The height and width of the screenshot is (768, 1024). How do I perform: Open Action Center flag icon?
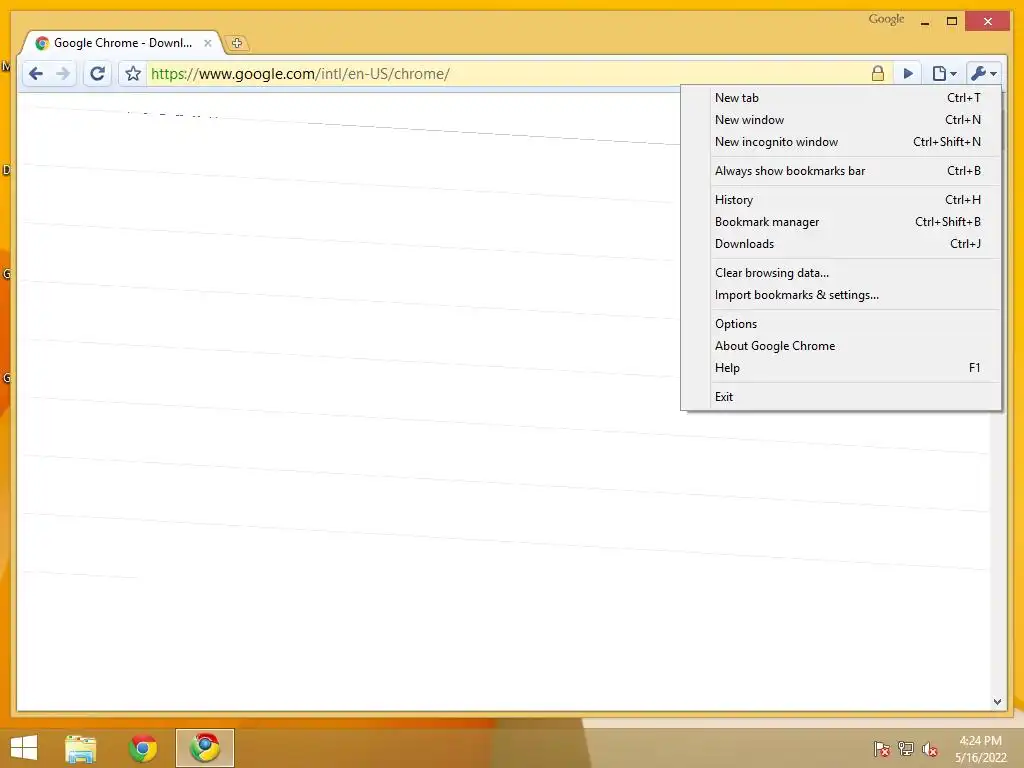click(882, 749)
